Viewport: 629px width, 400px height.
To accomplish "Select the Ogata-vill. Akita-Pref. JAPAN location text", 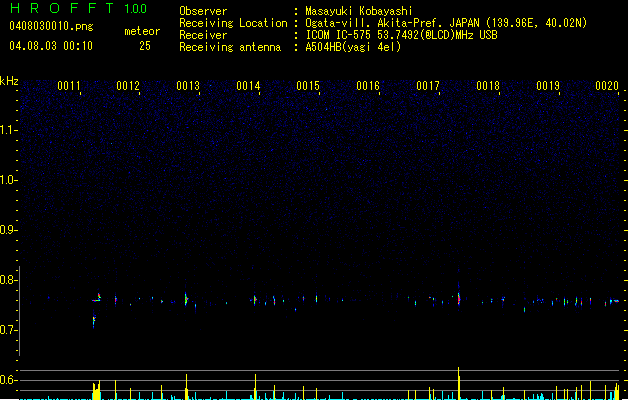I will (446, 23).
